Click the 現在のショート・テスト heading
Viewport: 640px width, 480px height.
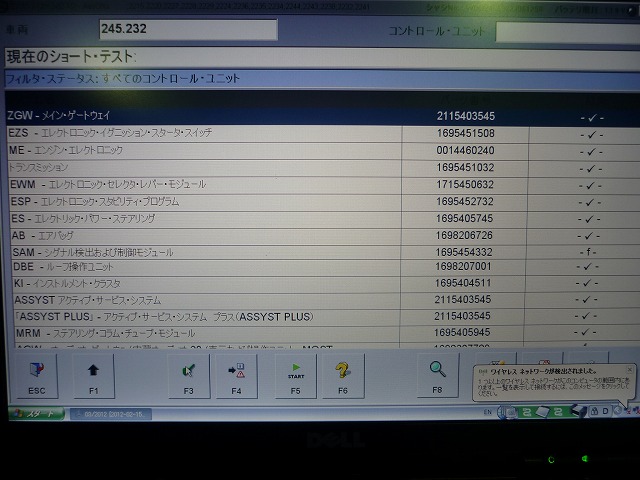point(71,57)
